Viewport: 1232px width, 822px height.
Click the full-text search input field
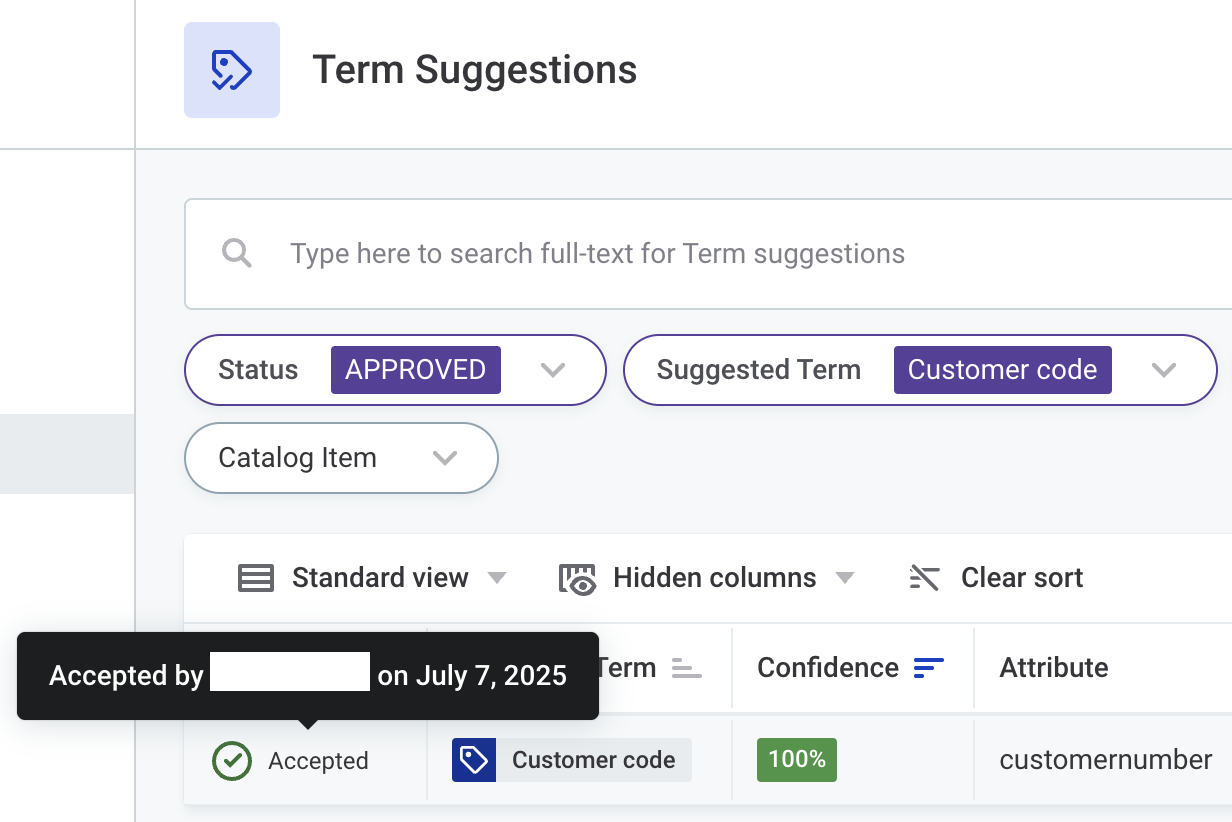coord(600,253)
